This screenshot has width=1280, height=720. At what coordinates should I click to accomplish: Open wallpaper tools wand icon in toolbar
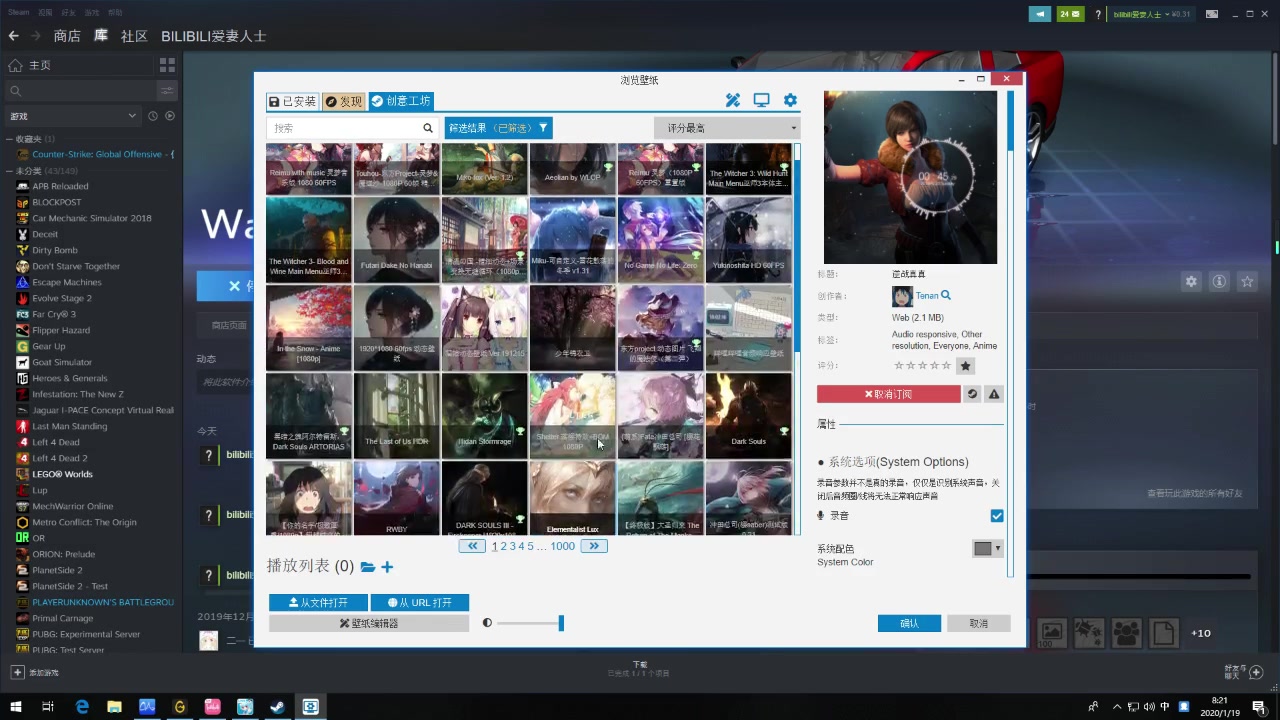coord(732,100)
